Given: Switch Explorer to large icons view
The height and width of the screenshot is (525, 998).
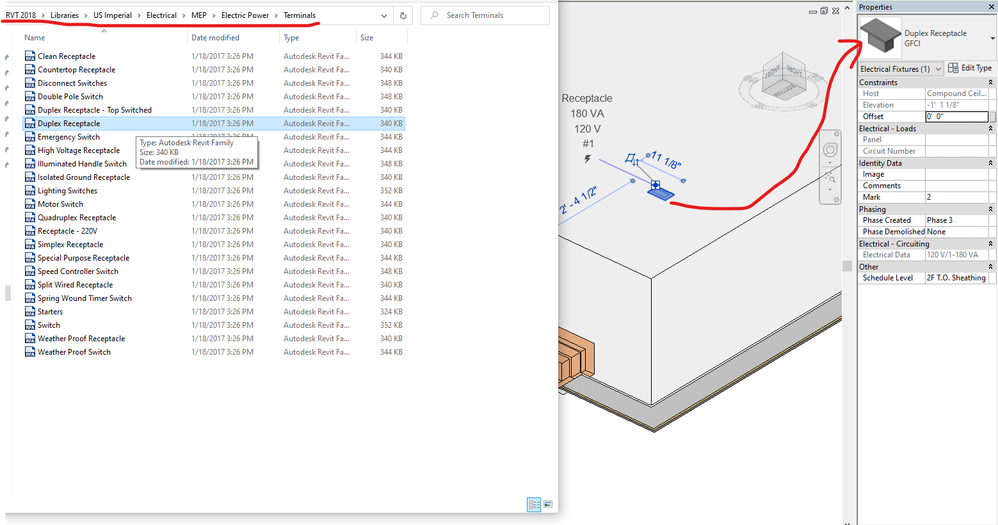Looking at the screenshot, I should pos(547,505).
